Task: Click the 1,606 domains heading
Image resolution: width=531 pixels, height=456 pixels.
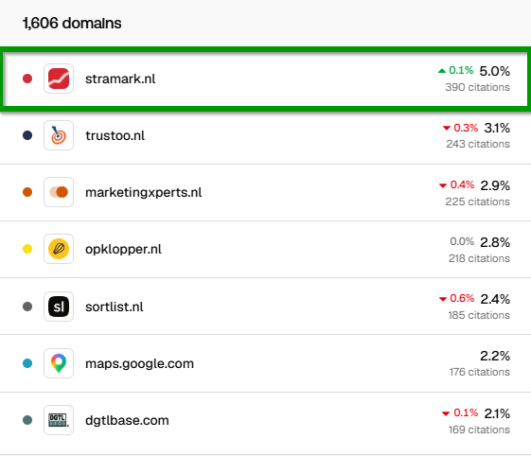Action: tap(72, 23)
